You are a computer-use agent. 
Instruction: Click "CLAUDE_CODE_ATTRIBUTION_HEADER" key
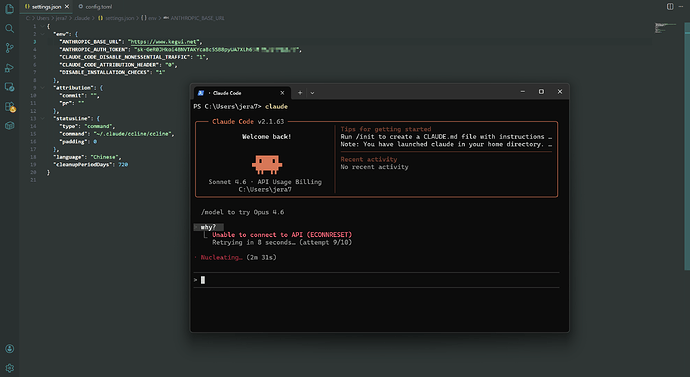pyautogui.click(x=110, y=65)
